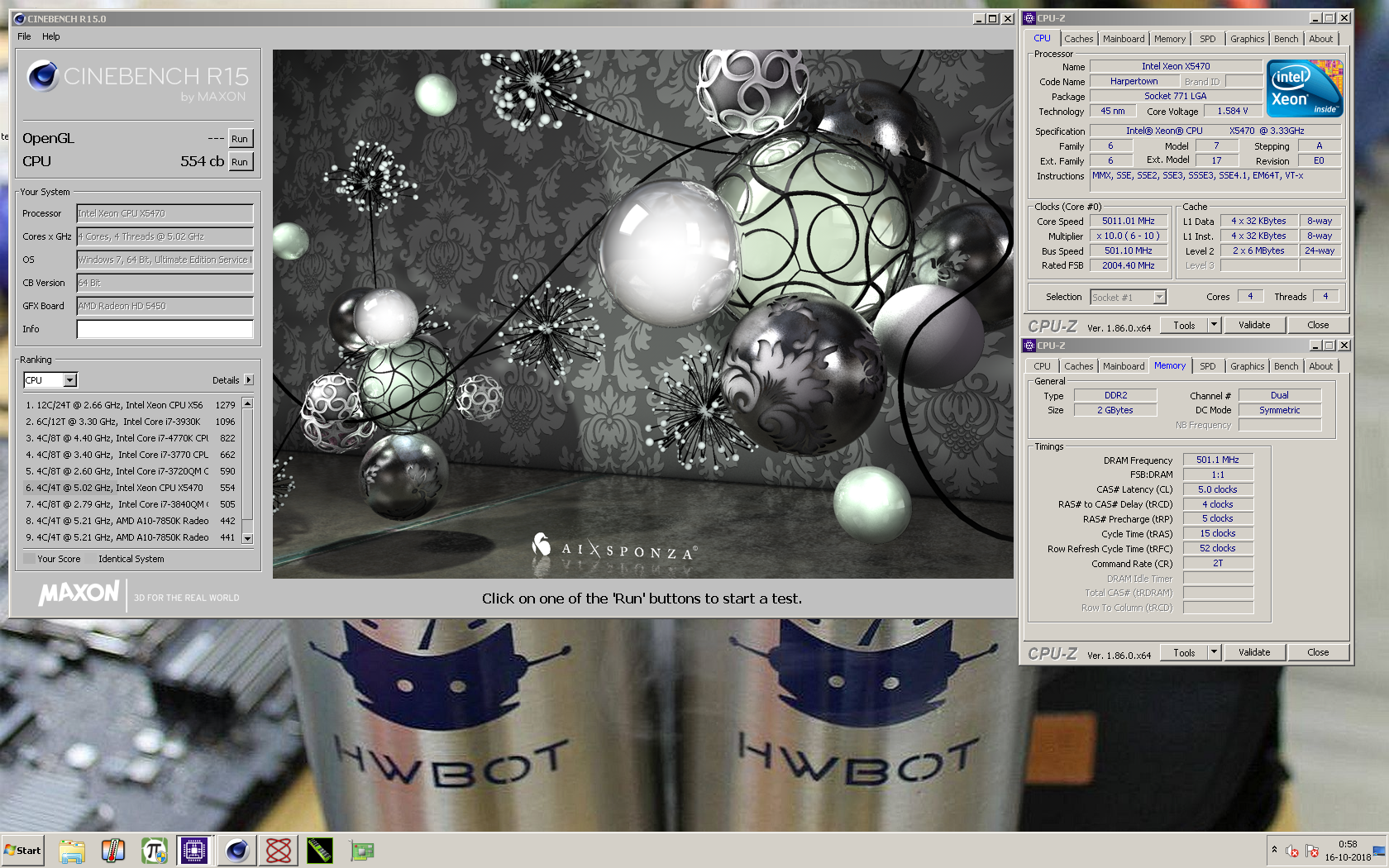
Task: Switch to Memory tab in upper CPU-Z
Action: tap(1170, 39)
